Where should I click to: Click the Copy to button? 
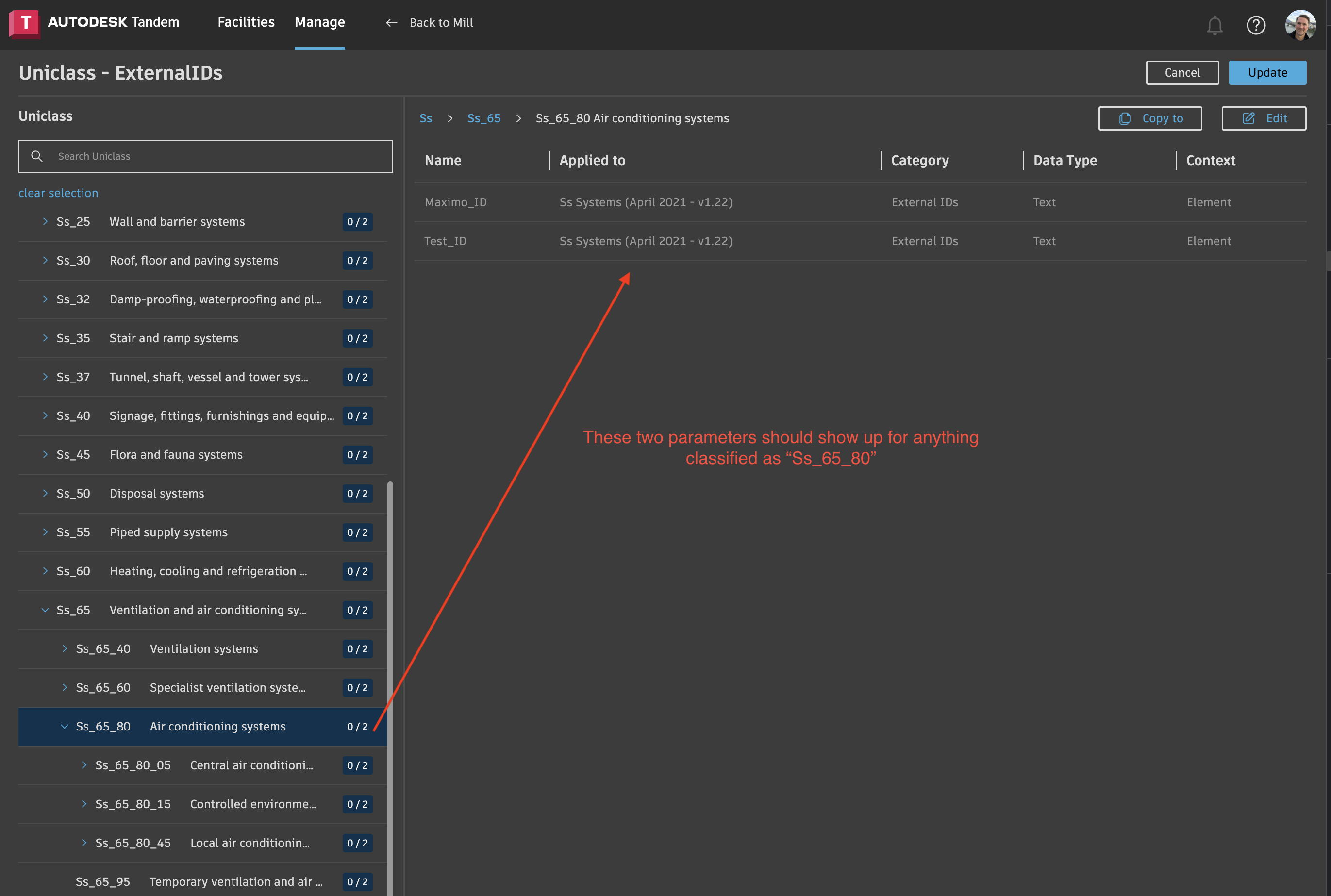point(1149,118)
